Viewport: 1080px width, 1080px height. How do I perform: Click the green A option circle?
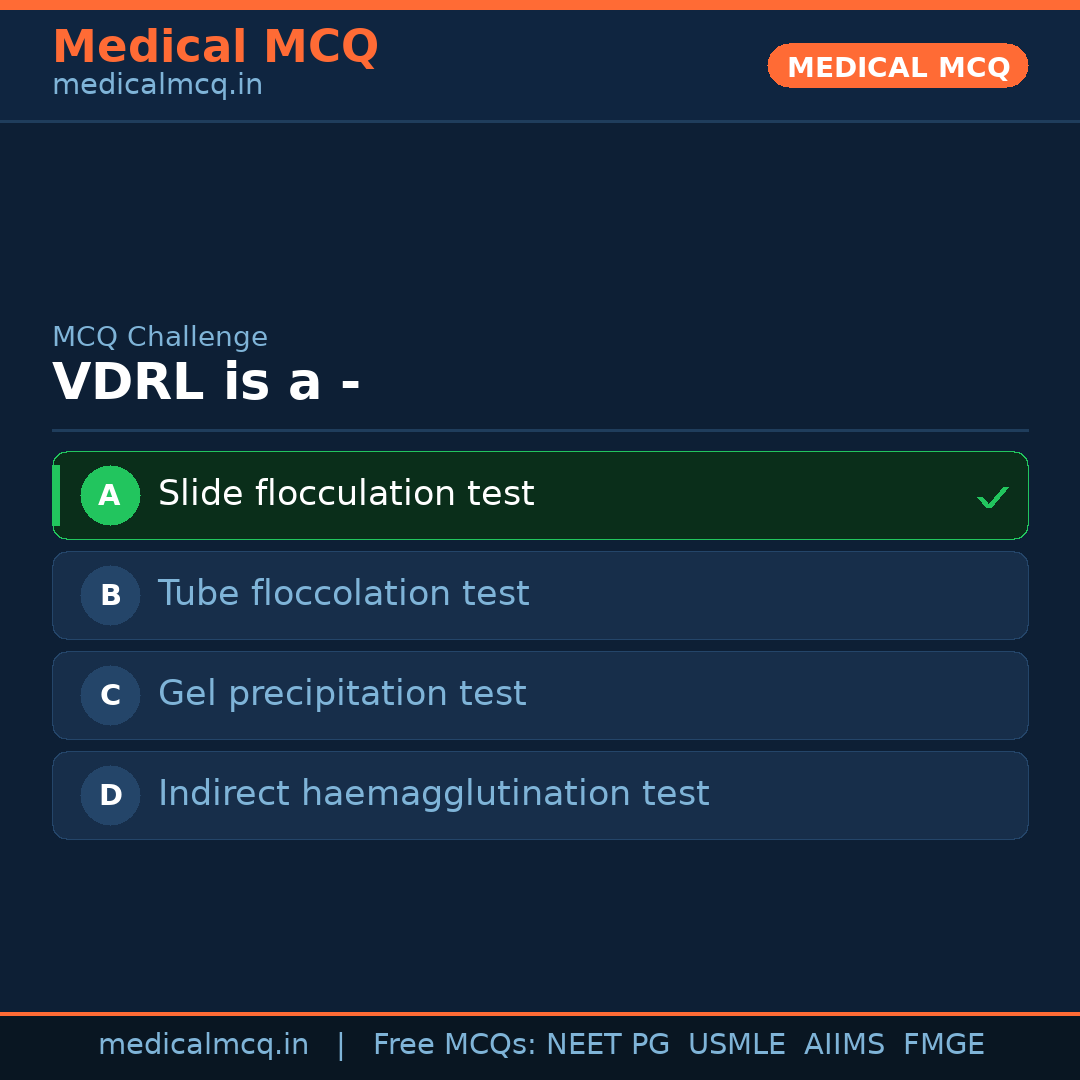click(x=110, y=495)
